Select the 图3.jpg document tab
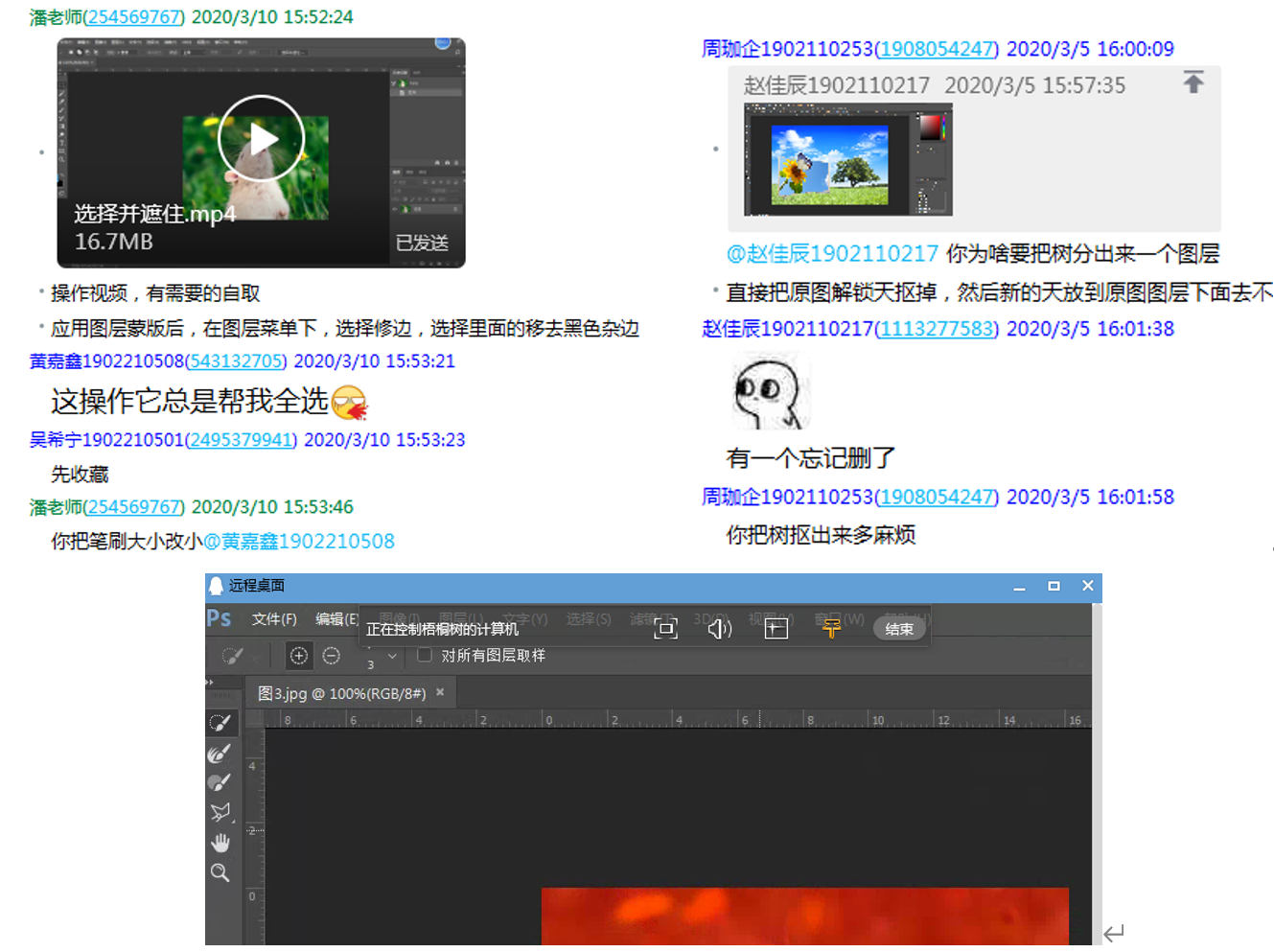 tap(341, 693)
